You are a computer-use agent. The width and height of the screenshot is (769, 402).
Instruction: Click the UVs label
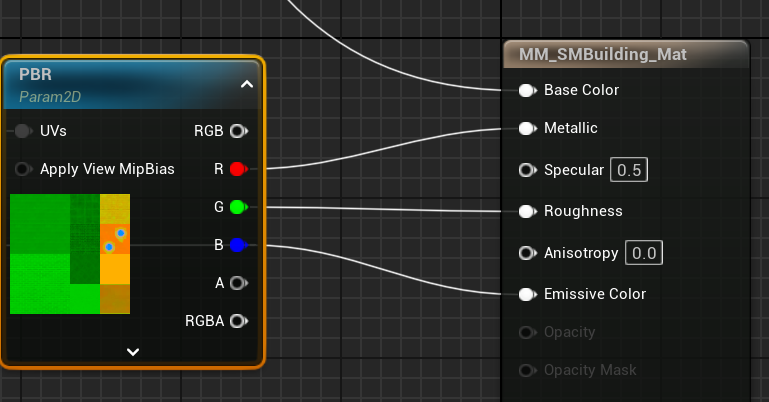point(53,131)
